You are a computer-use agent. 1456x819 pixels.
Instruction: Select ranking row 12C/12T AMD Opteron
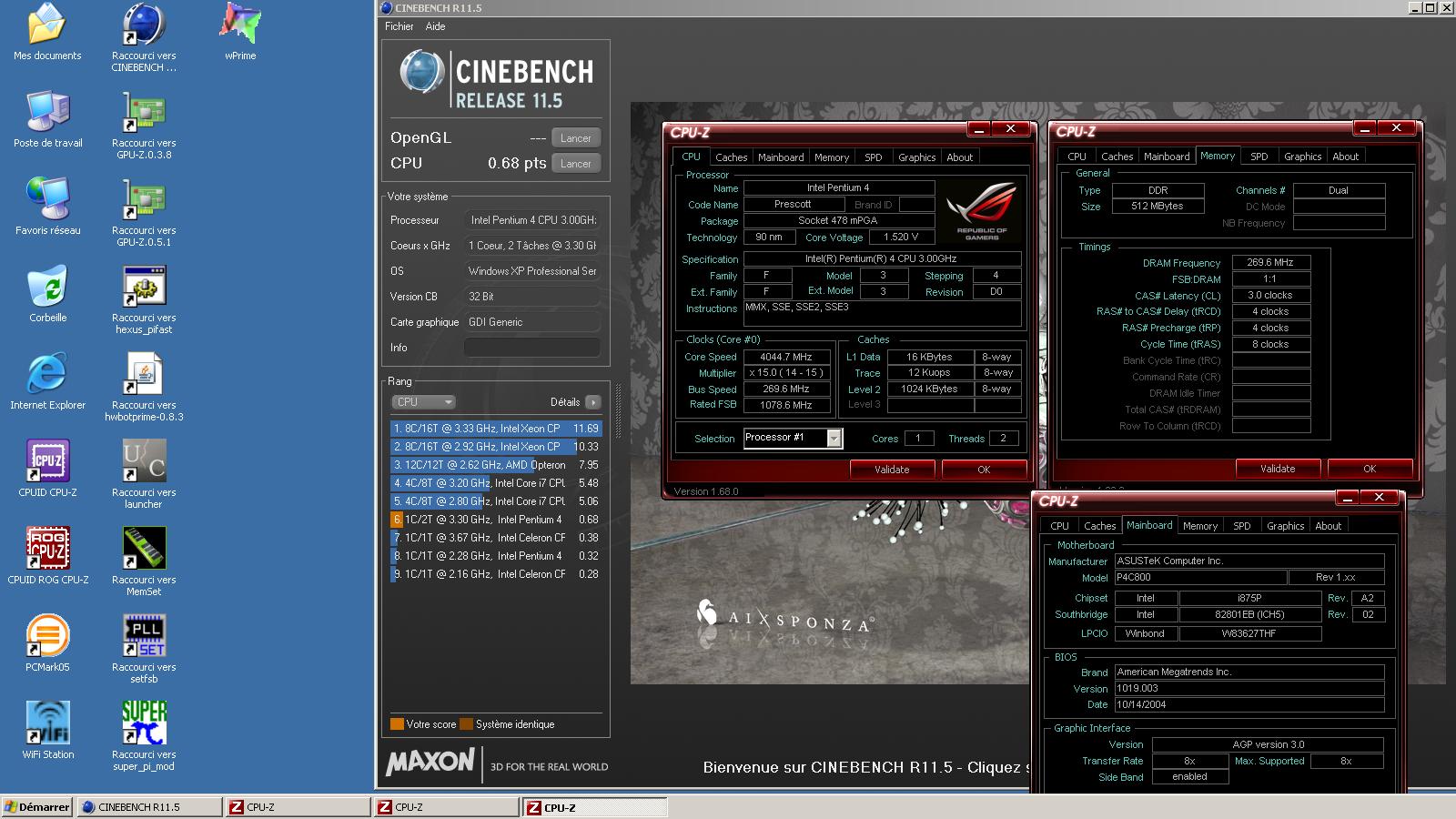click(496, 465)
